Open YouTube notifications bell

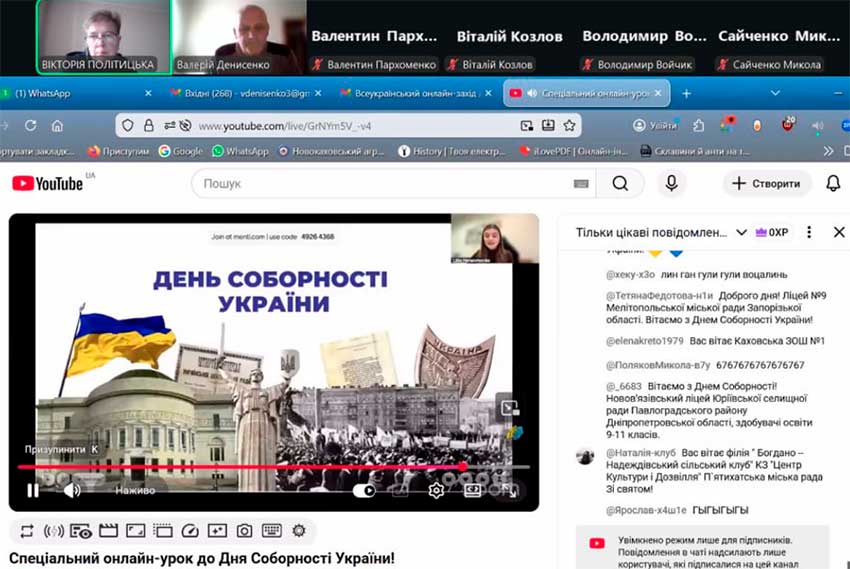coord(833,183)
